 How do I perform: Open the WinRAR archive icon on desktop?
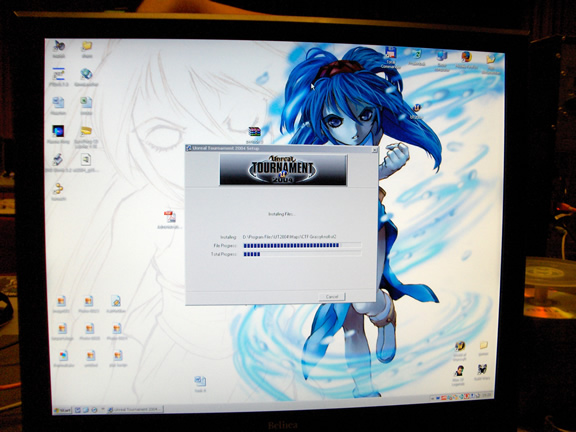coord(254,132)
